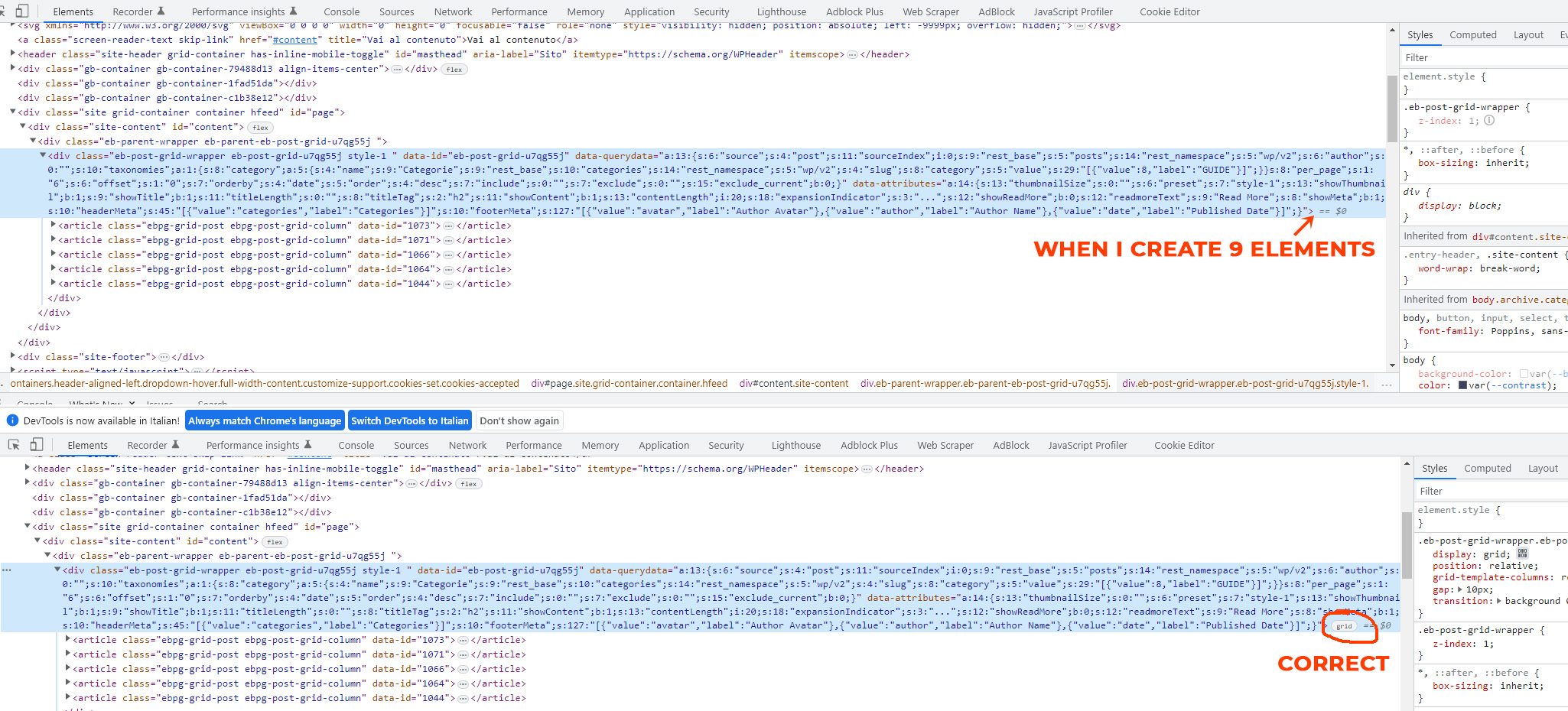Open Cookie Editor tab in lower DevTools
The width and height of the screenshot is (1568, 711).
pyautogui.click(x=1185, y=445)
